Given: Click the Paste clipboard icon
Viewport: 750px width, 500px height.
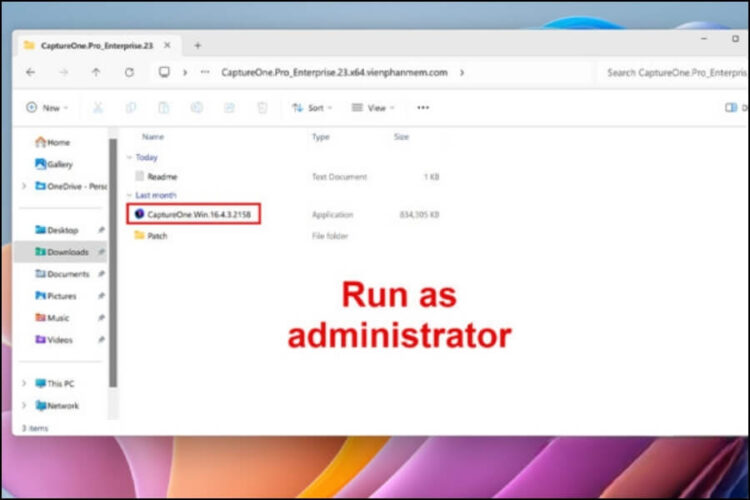Looking at the screenshot, I should tap(164, 108).
